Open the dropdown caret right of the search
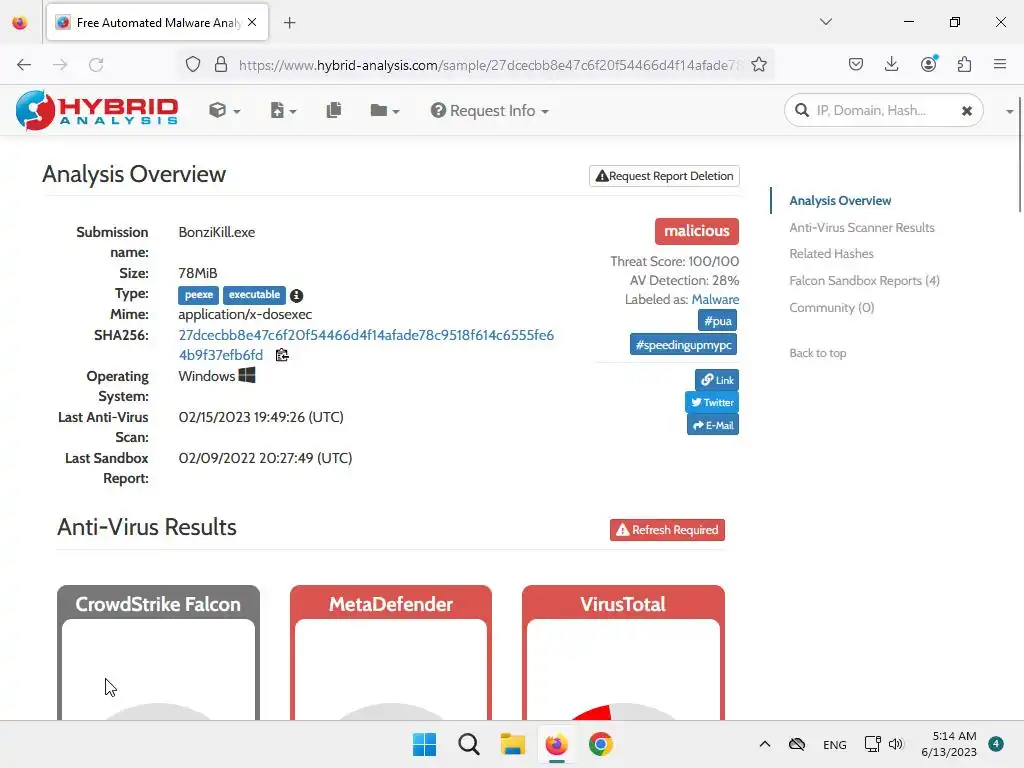The image size is (1024, 768). [x=1009, y=112]
